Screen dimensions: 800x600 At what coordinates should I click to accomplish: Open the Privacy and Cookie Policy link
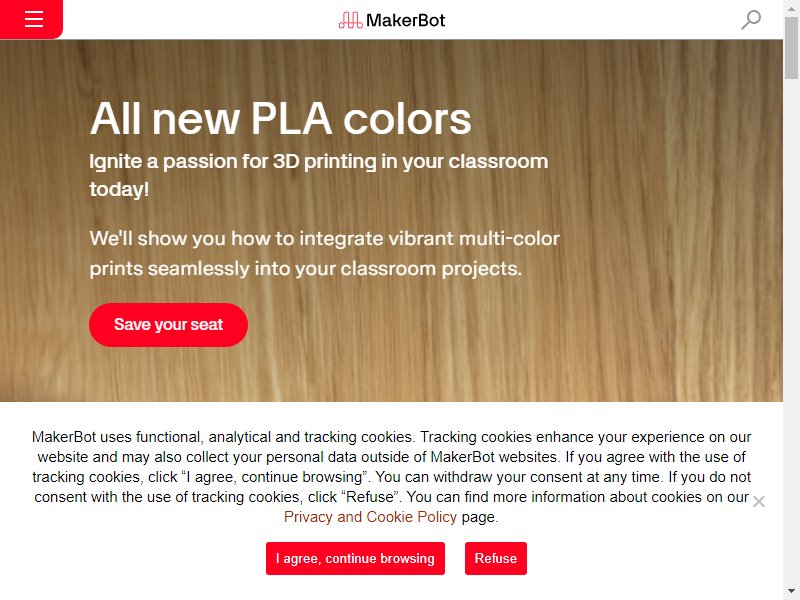pyautogui.click(x=370, y=517)
